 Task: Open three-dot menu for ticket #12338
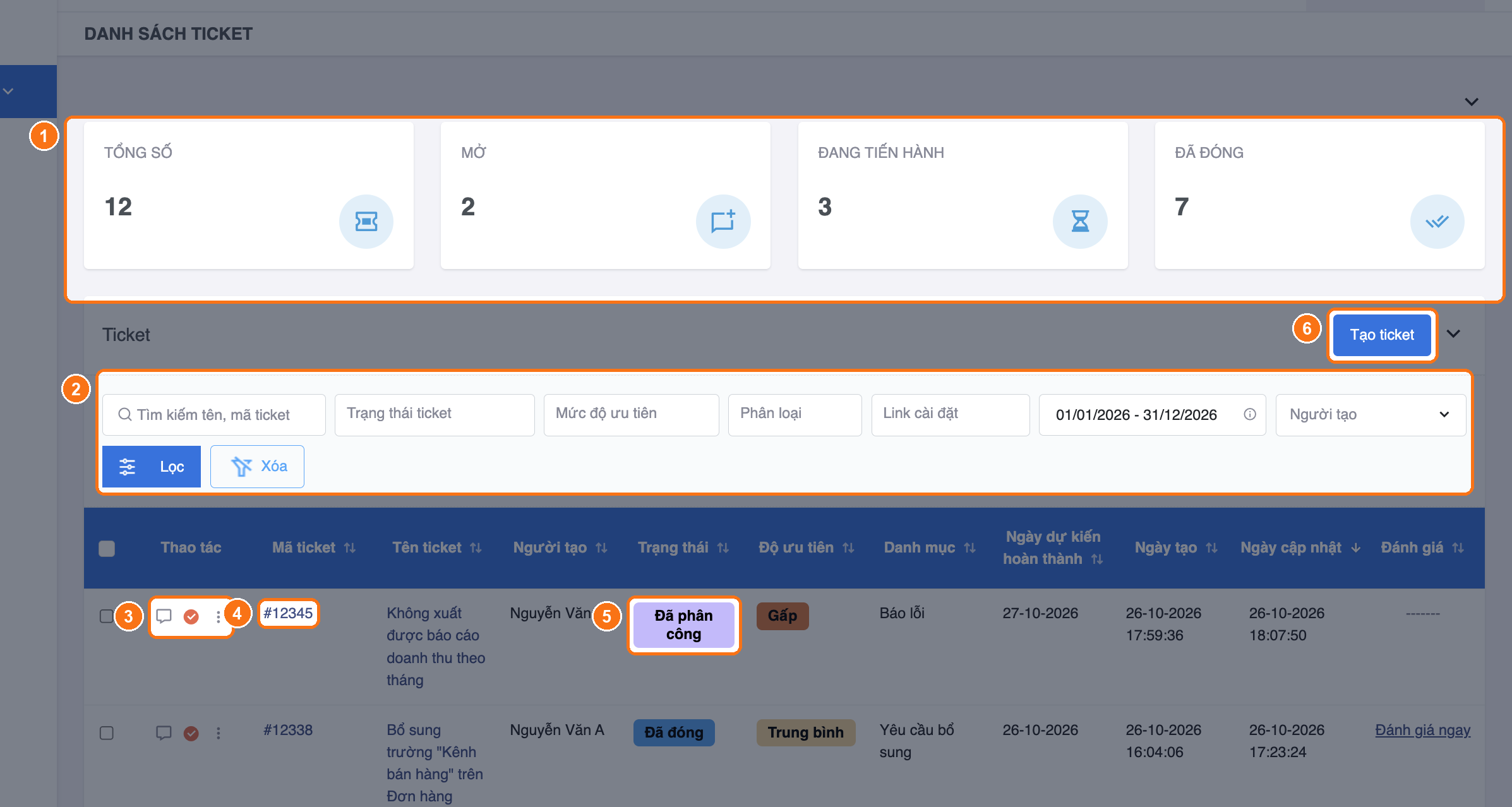click(x=219, y=733)
